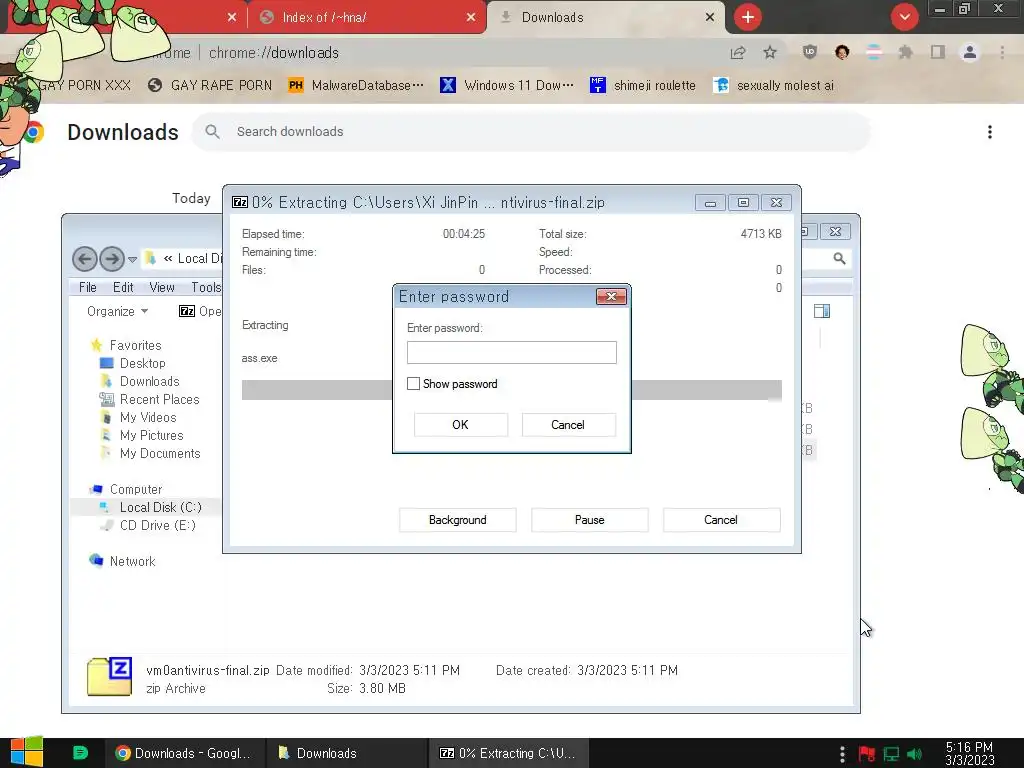Click the vm0antivirus-final.zip archive icon
This screenshot has height=768, width=1024.
[x=110, y=677]
